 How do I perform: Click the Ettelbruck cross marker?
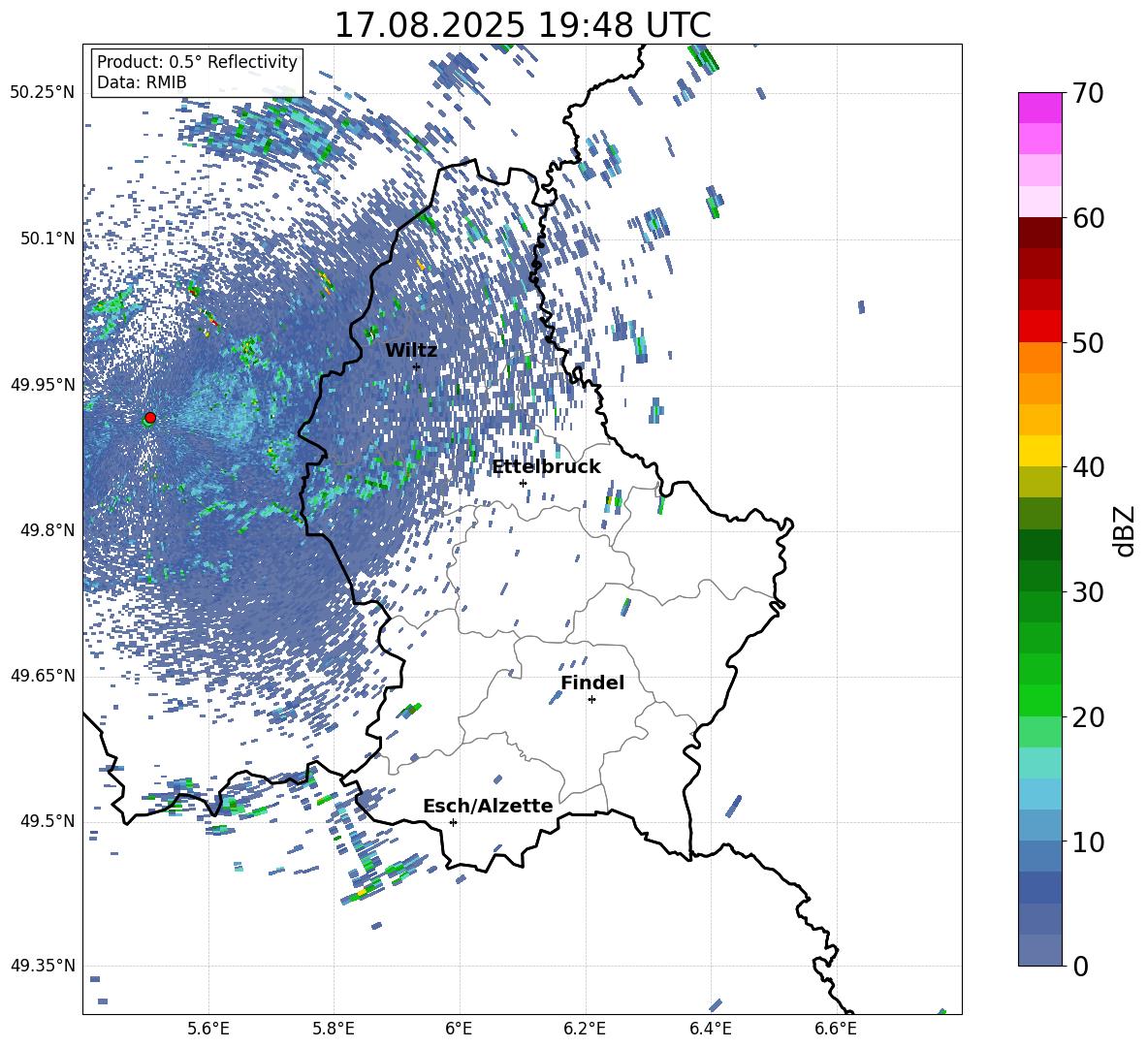(x=523, y=483)
